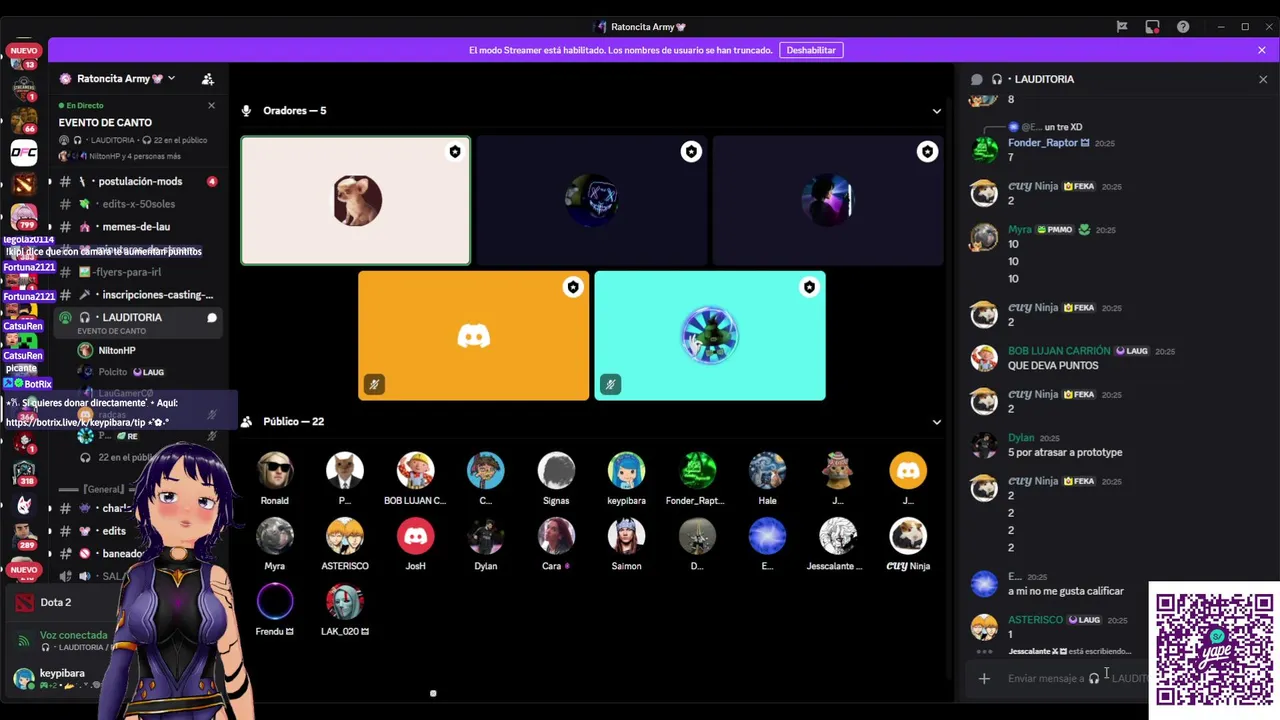The image size is (1280, 720).
Task: Open the LAUDITORIA channel chat bubble icon in sidebar
Action: pyautogui.click(x=212, y=318)
